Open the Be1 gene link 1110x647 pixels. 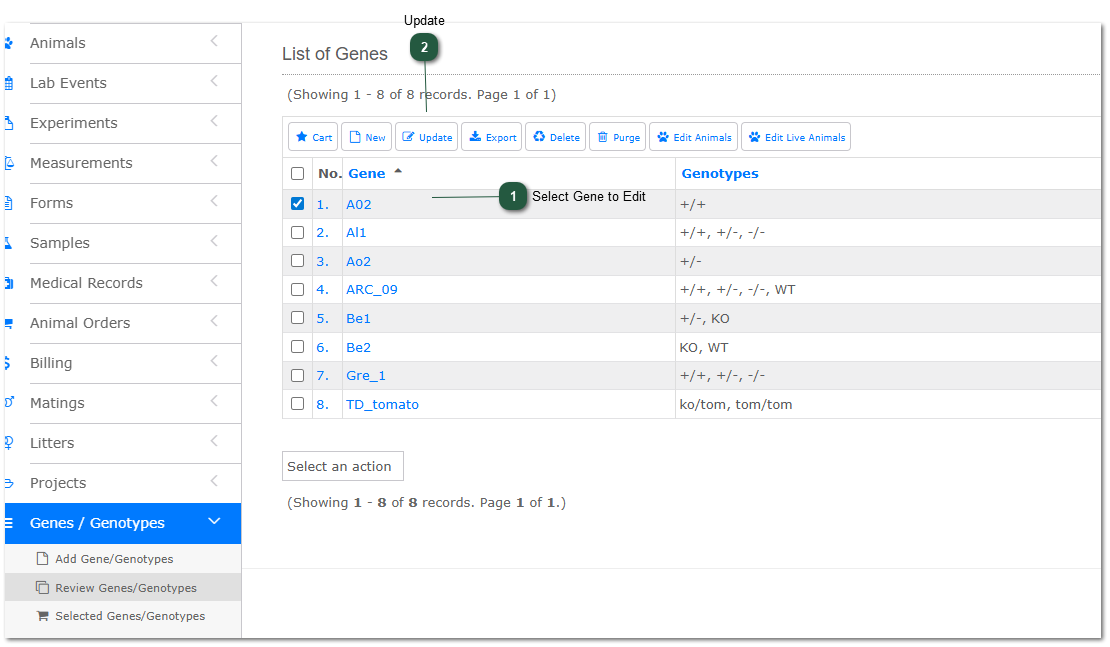(x=358, y=319)
